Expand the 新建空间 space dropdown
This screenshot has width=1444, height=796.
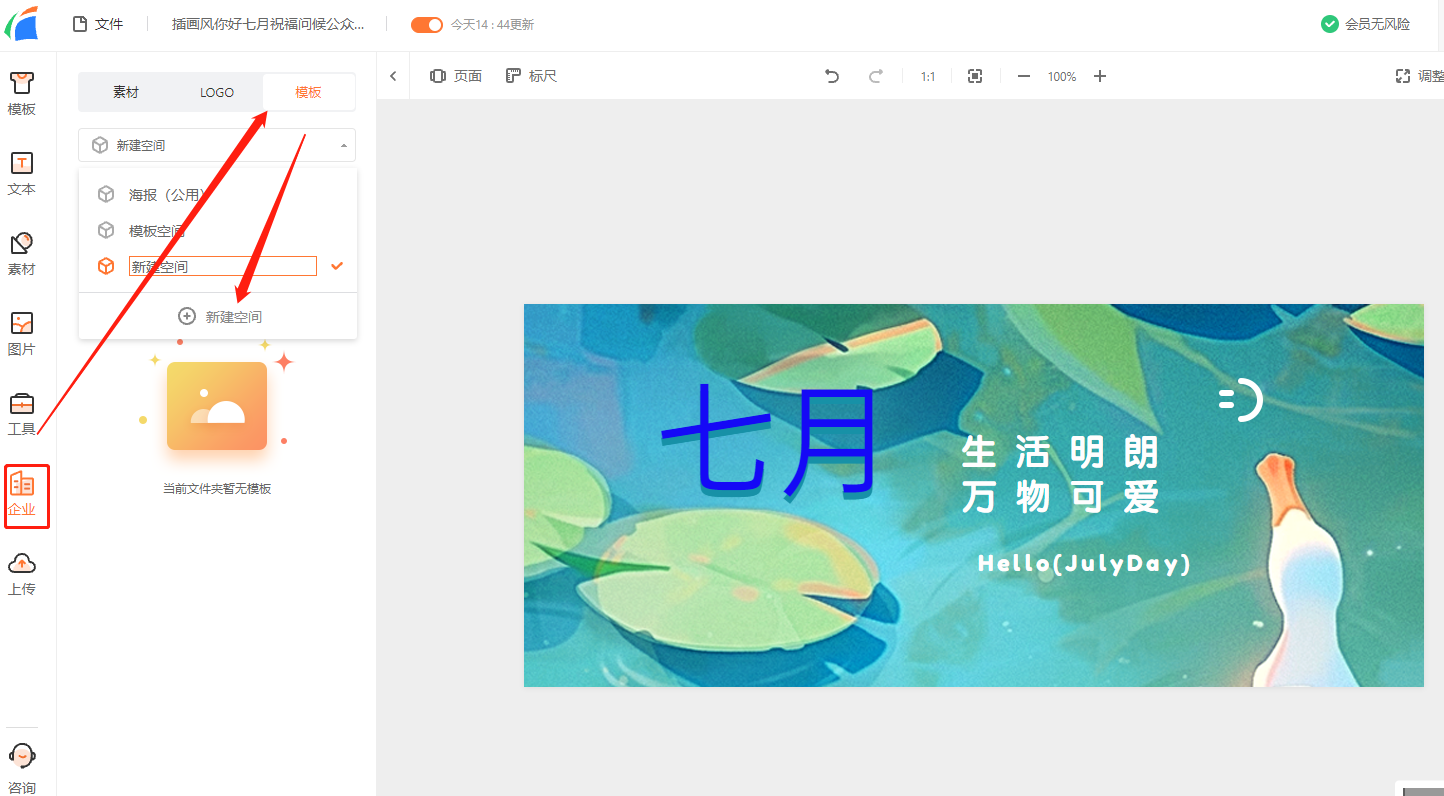click(217, 145)
